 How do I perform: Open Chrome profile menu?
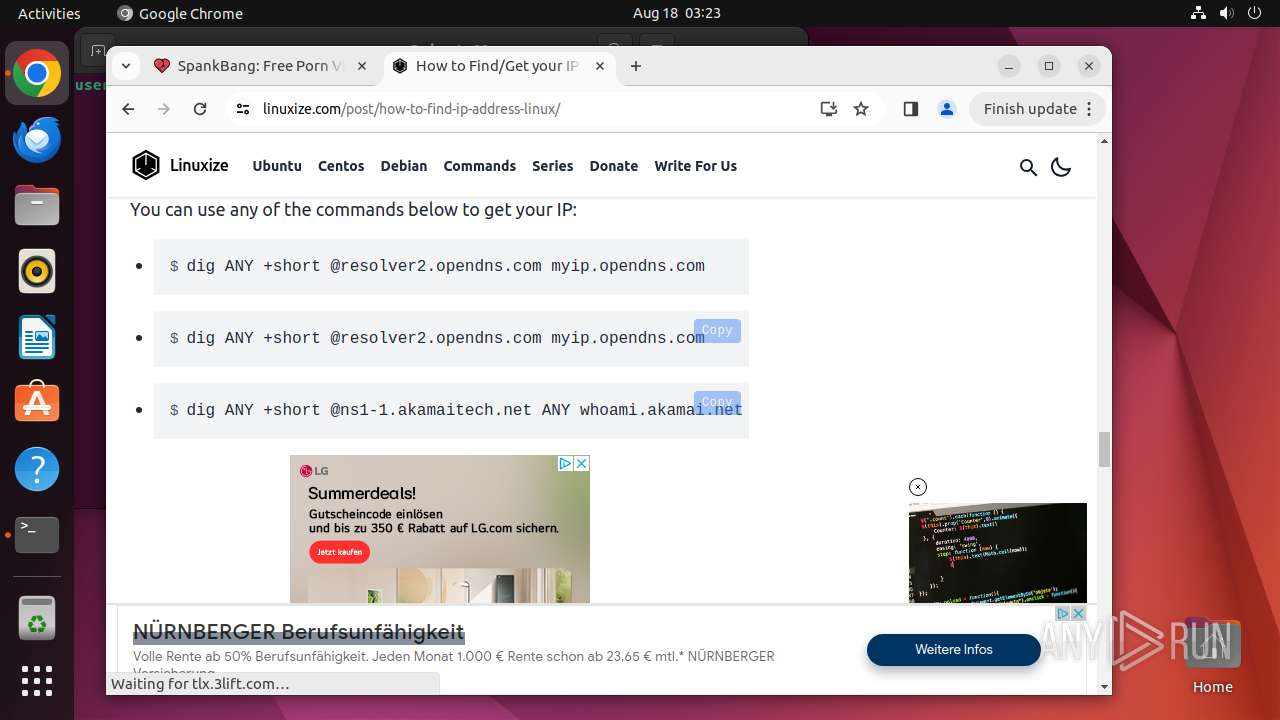point(946,109)
